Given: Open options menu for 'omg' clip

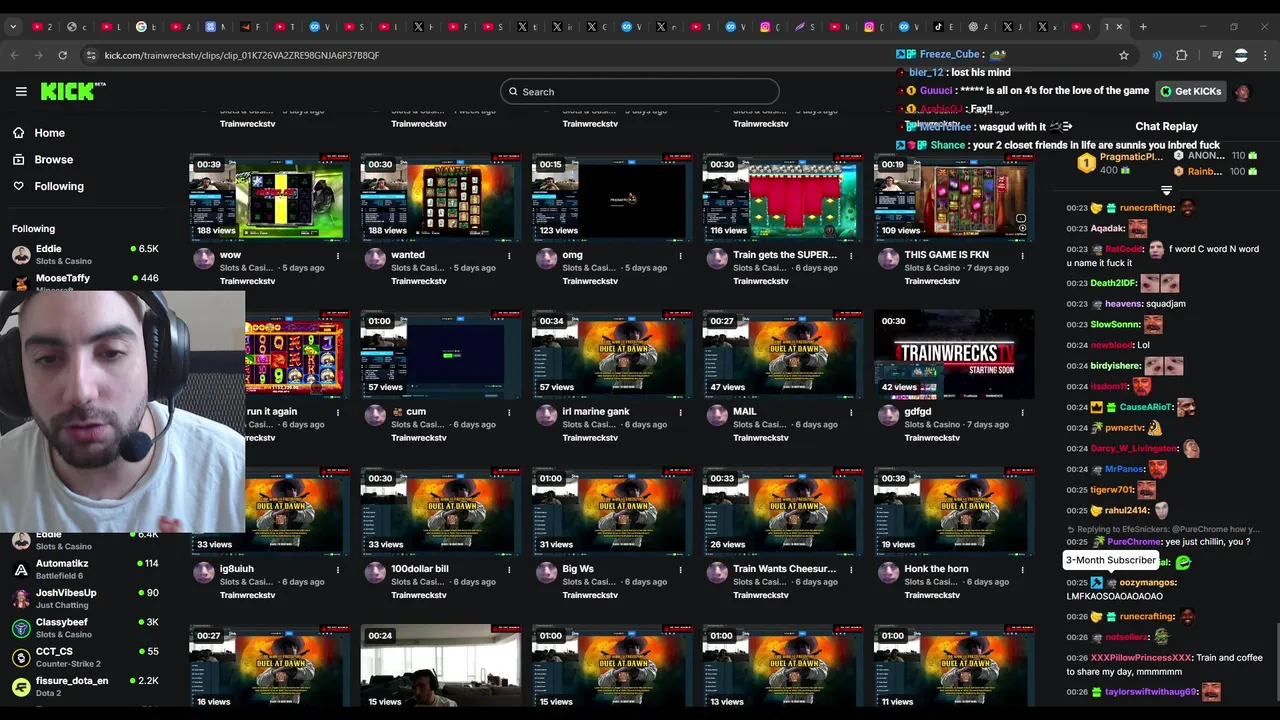Looking at the screenshot, I should point(680,256).
